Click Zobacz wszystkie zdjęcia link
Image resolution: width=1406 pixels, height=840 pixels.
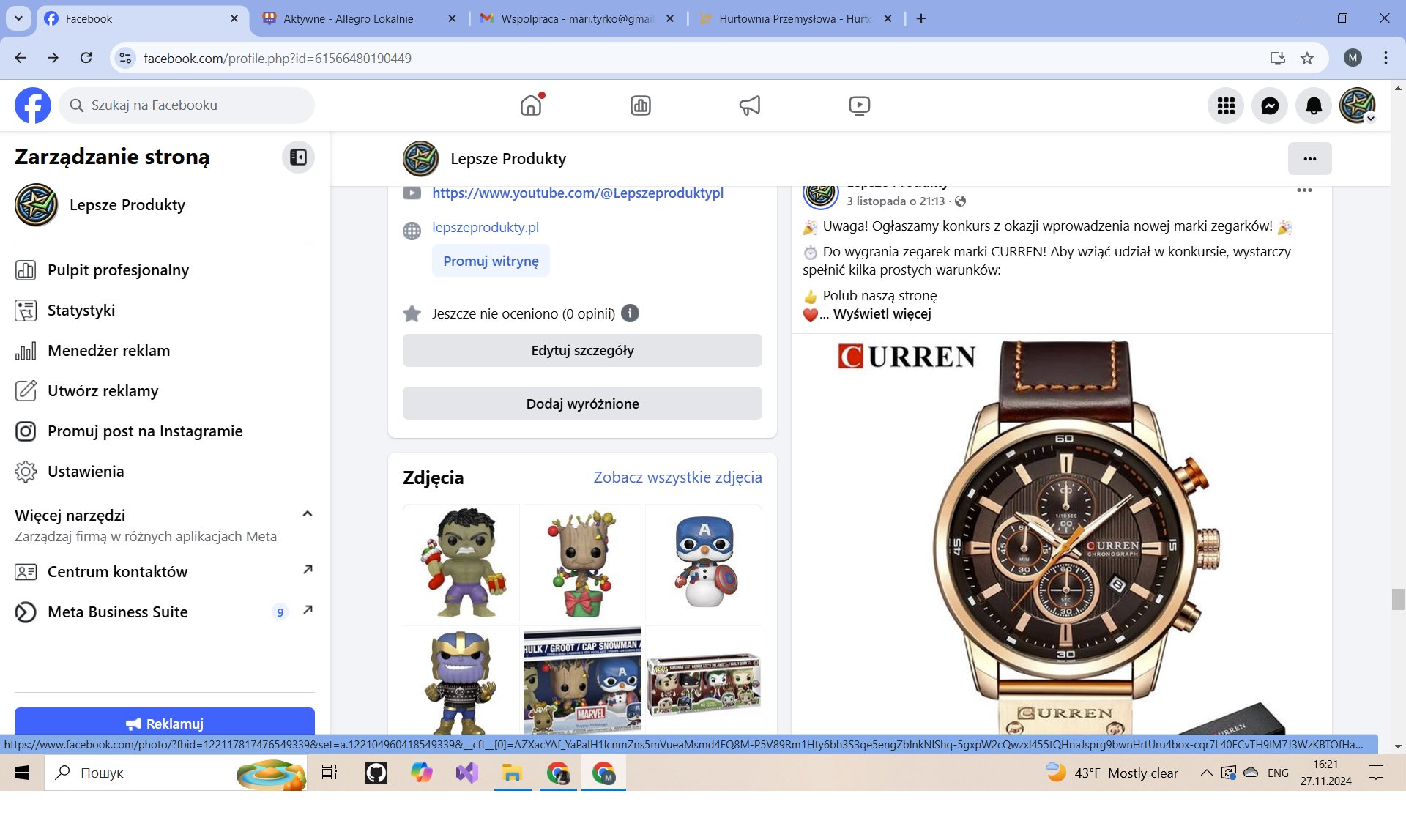point(677,477)
